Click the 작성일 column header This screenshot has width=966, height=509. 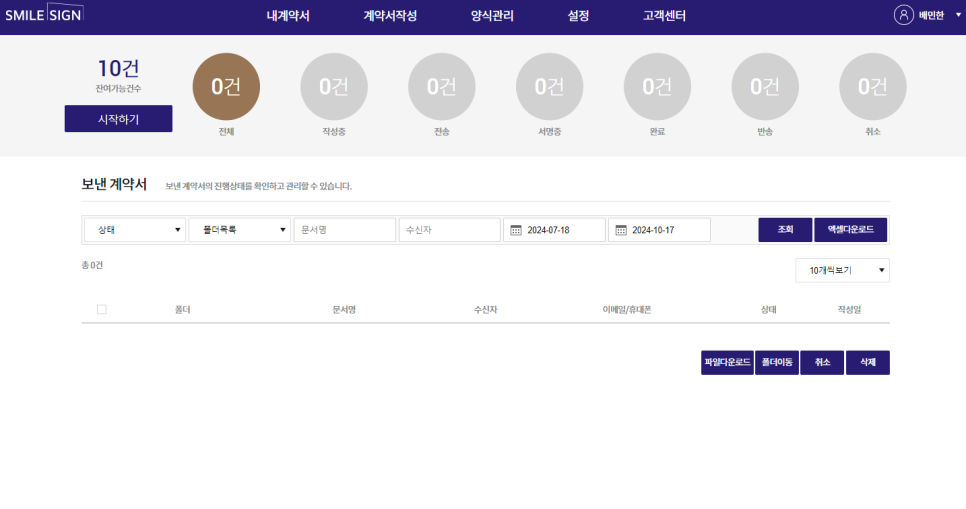pyautogui.click(x=849, y=310)
